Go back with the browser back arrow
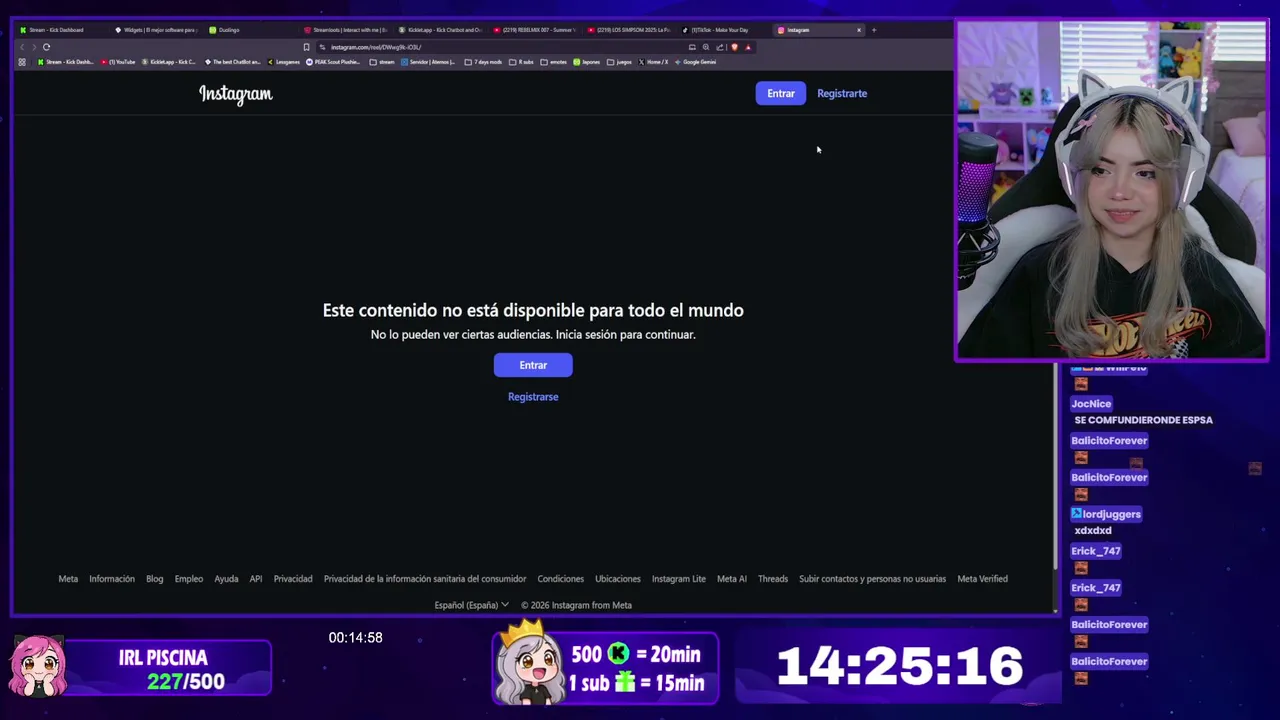Viewport: 1280px width, 720px height. pyautogui.click(x=22, y=47)
